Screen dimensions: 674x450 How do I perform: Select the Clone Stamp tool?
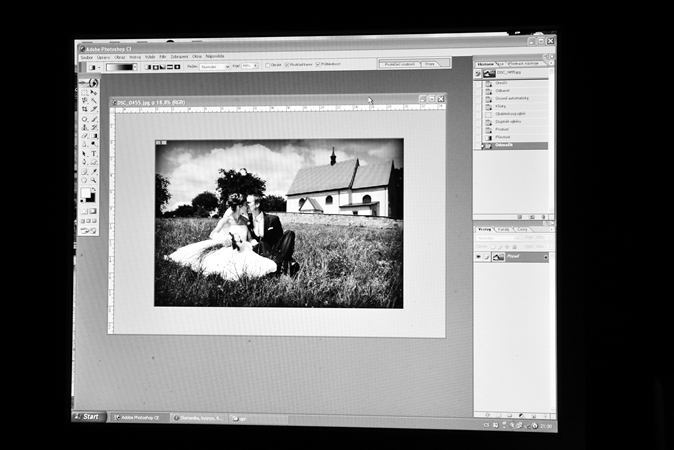(x=84, y=128)
